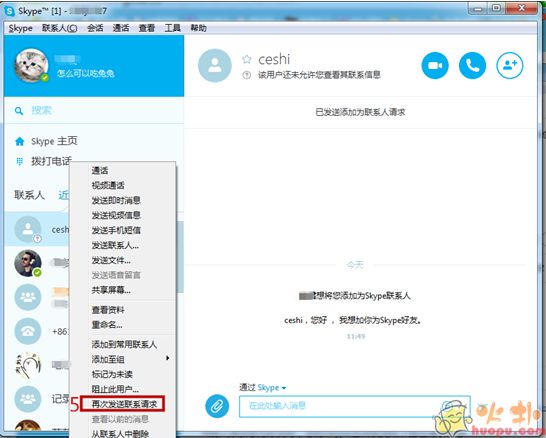
Task: Choose 添加到常用联系人 from the context menu
Action: [123, 345]
